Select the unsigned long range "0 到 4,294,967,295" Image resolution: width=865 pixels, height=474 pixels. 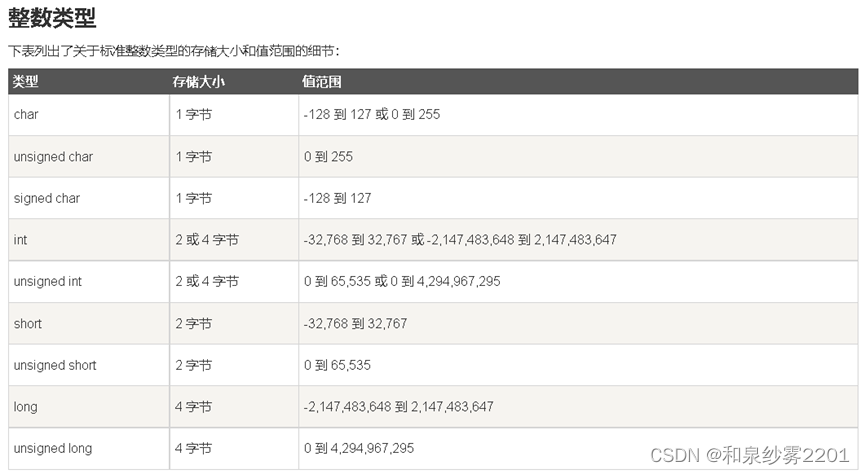pyautogui.click(x=359, y=448)
